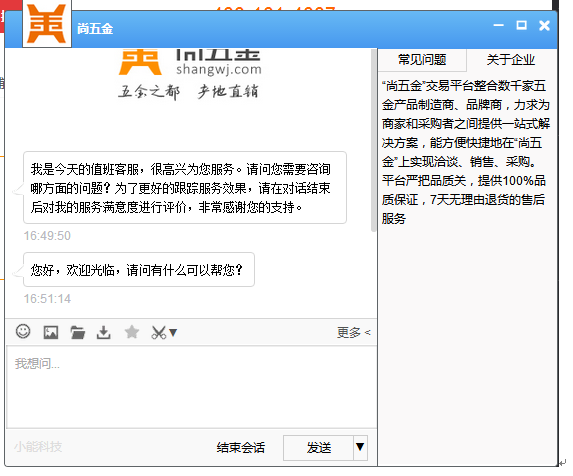Click the orange 尚五金 logo in title bar
This screenshot has width=573, height=476.
[x=47, y=24]
